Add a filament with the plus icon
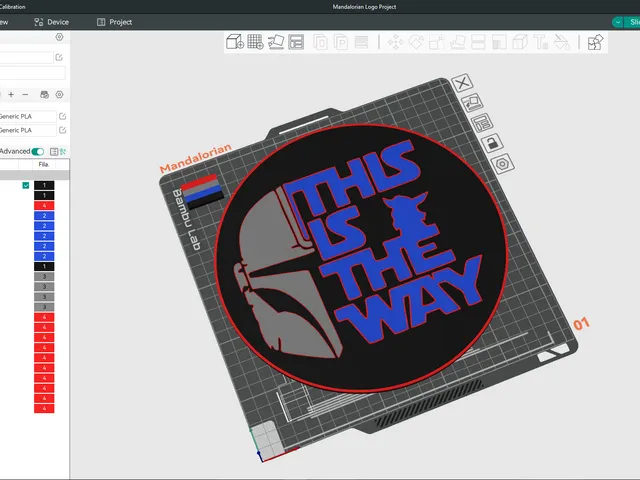 [x=11, y=95]
